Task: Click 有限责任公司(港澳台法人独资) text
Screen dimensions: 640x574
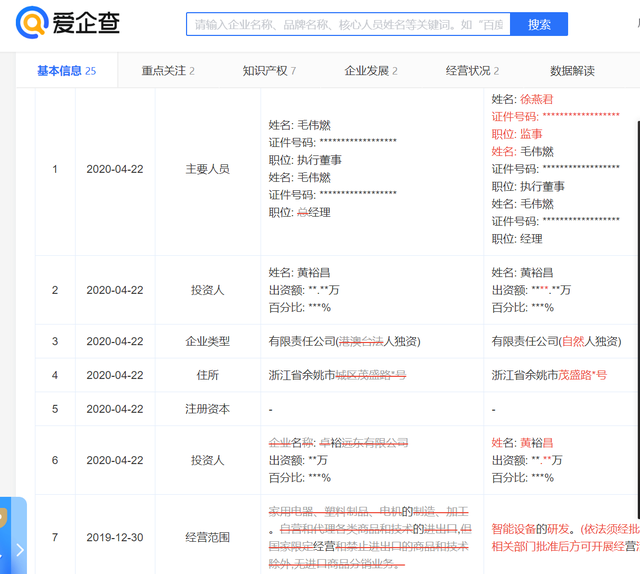Action: tap(344, 341)
